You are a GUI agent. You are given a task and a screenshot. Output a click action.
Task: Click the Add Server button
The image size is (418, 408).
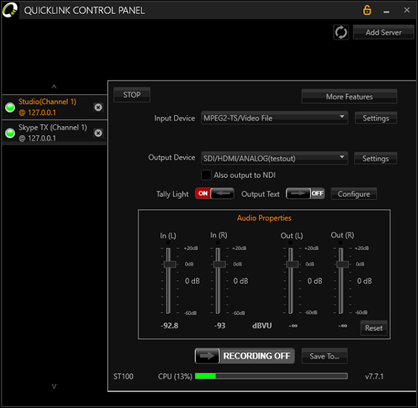pyautogui.click(x=383, y=32)
